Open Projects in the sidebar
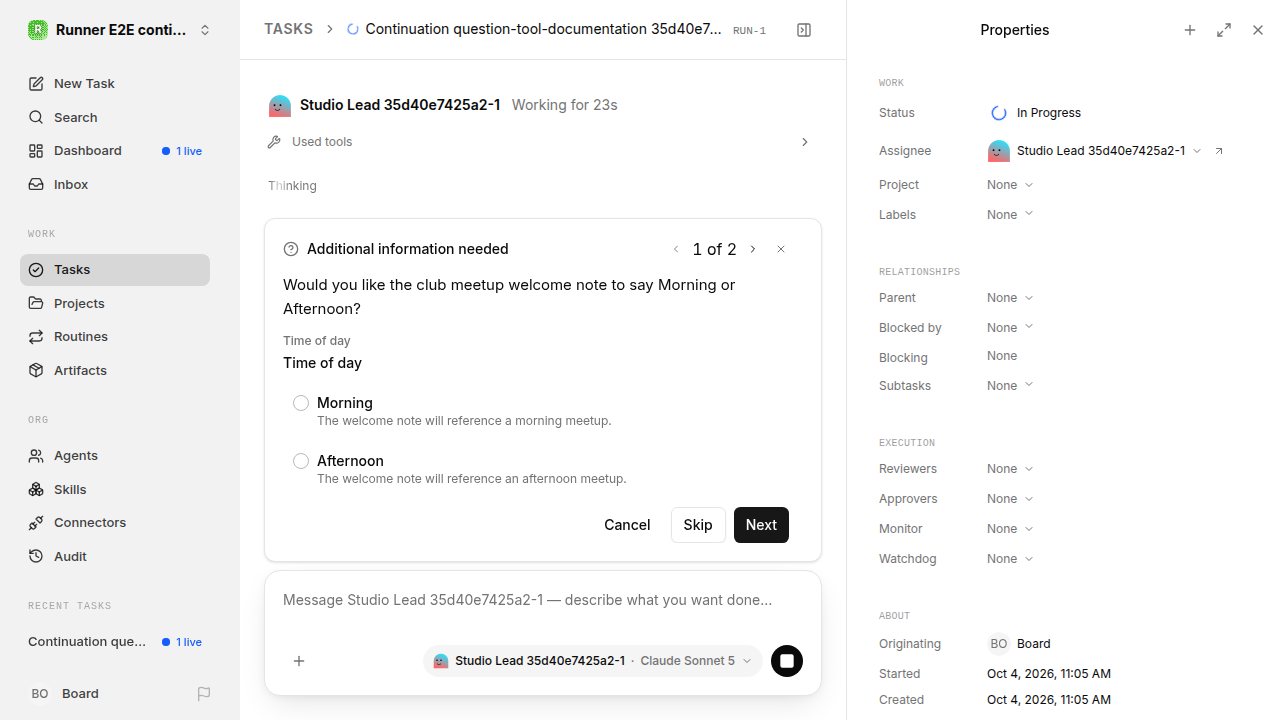Viewport: 1280px width, 720px height. [115, 304]
